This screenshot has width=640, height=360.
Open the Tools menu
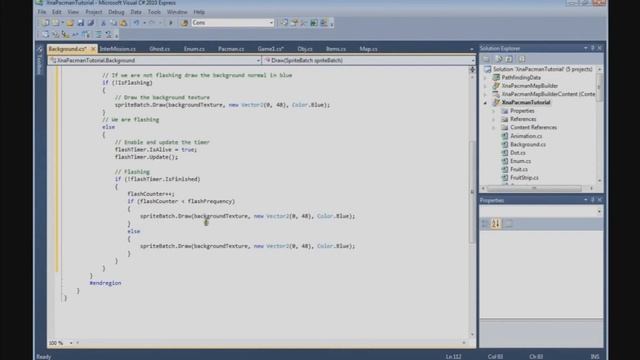[154, 12]
